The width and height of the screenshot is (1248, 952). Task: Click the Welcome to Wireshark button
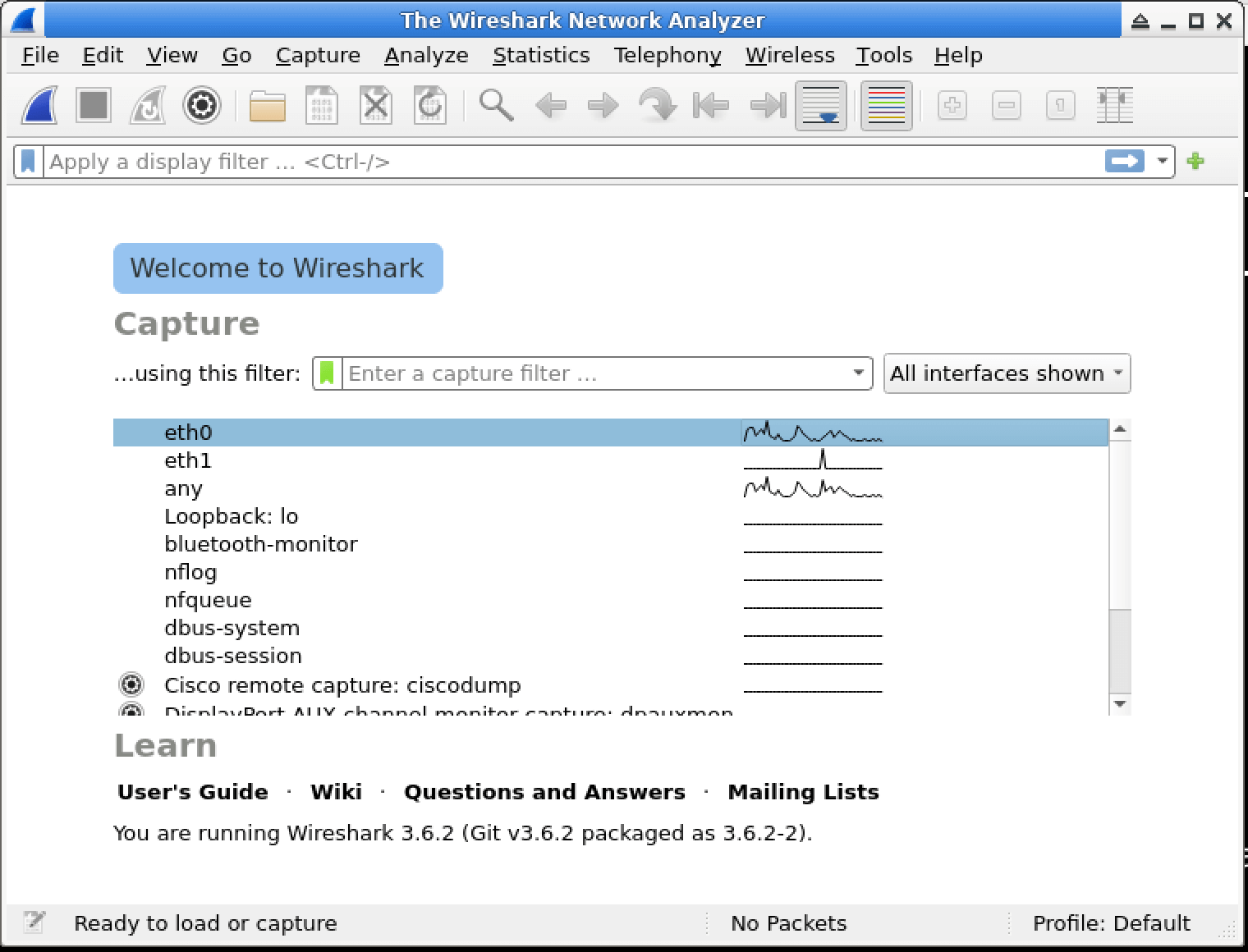[x=278, y=268]
